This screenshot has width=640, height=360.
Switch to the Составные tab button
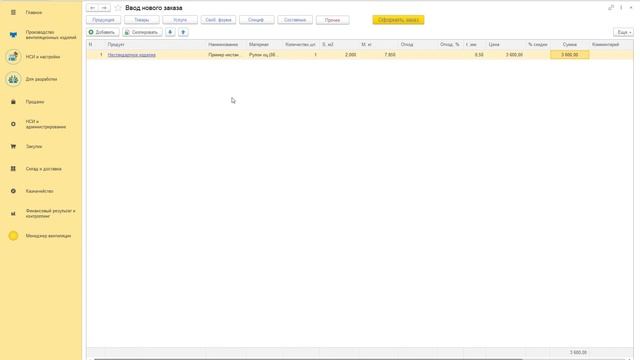[295, 20]
